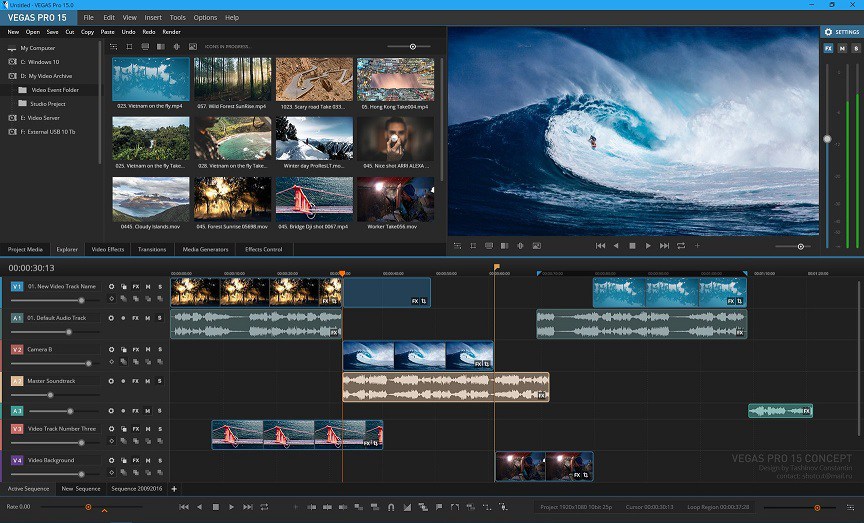Open settings gear on V1 track header
Viewport: 864px width, 523px height.
click(111, 287)
